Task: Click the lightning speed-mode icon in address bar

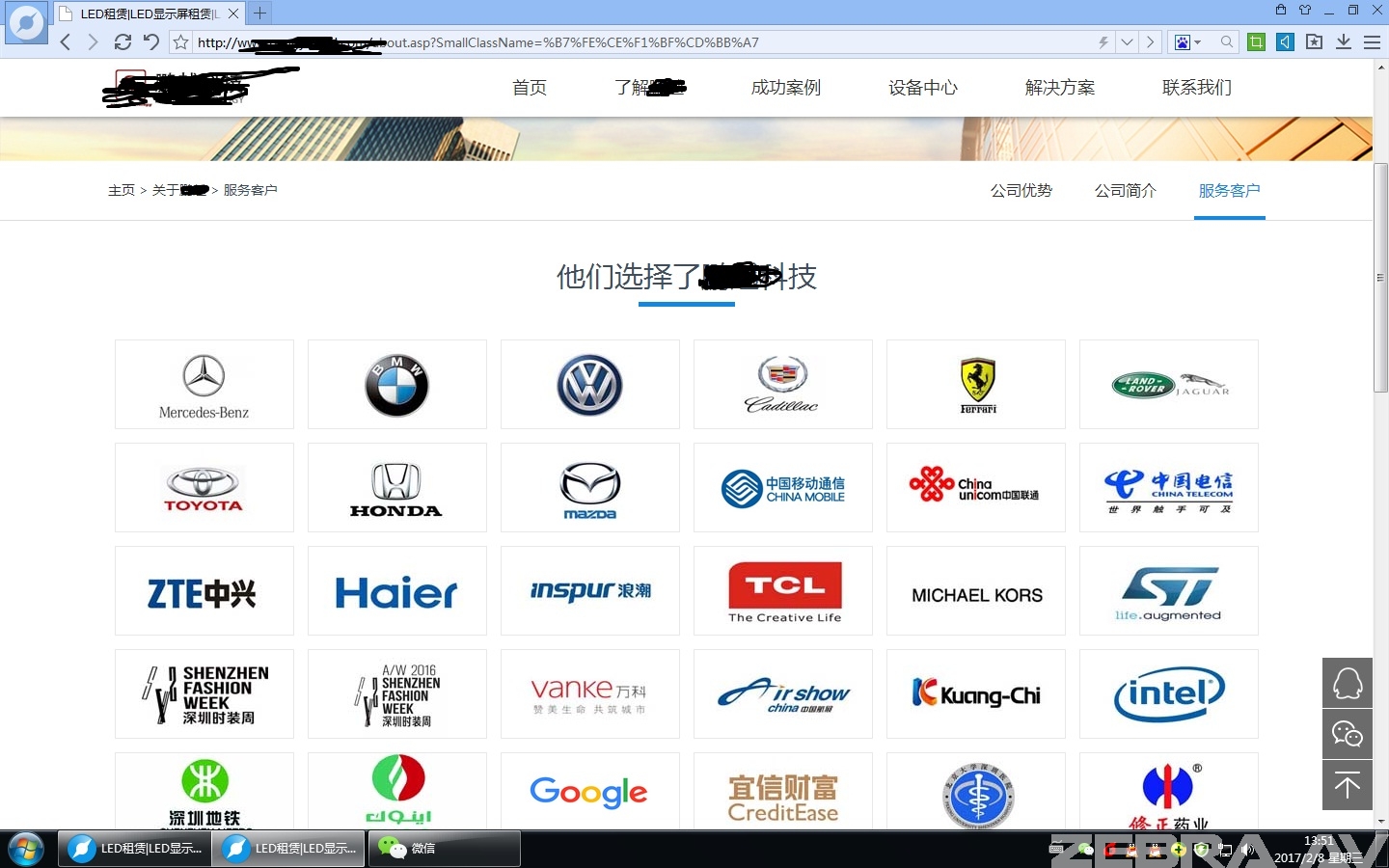Action: pos(1103,42)
